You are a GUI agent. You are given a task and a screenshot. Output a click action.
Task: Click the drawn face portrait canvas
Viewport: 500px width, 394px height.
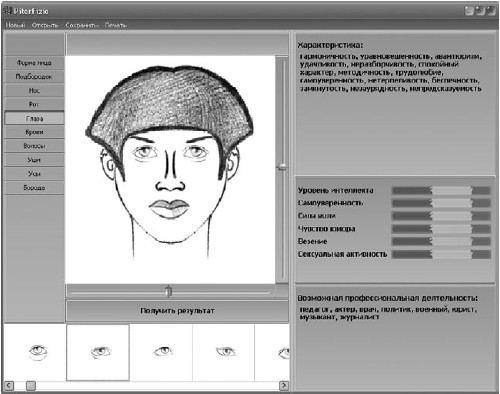pyautogui.click(x=170, y=170)
